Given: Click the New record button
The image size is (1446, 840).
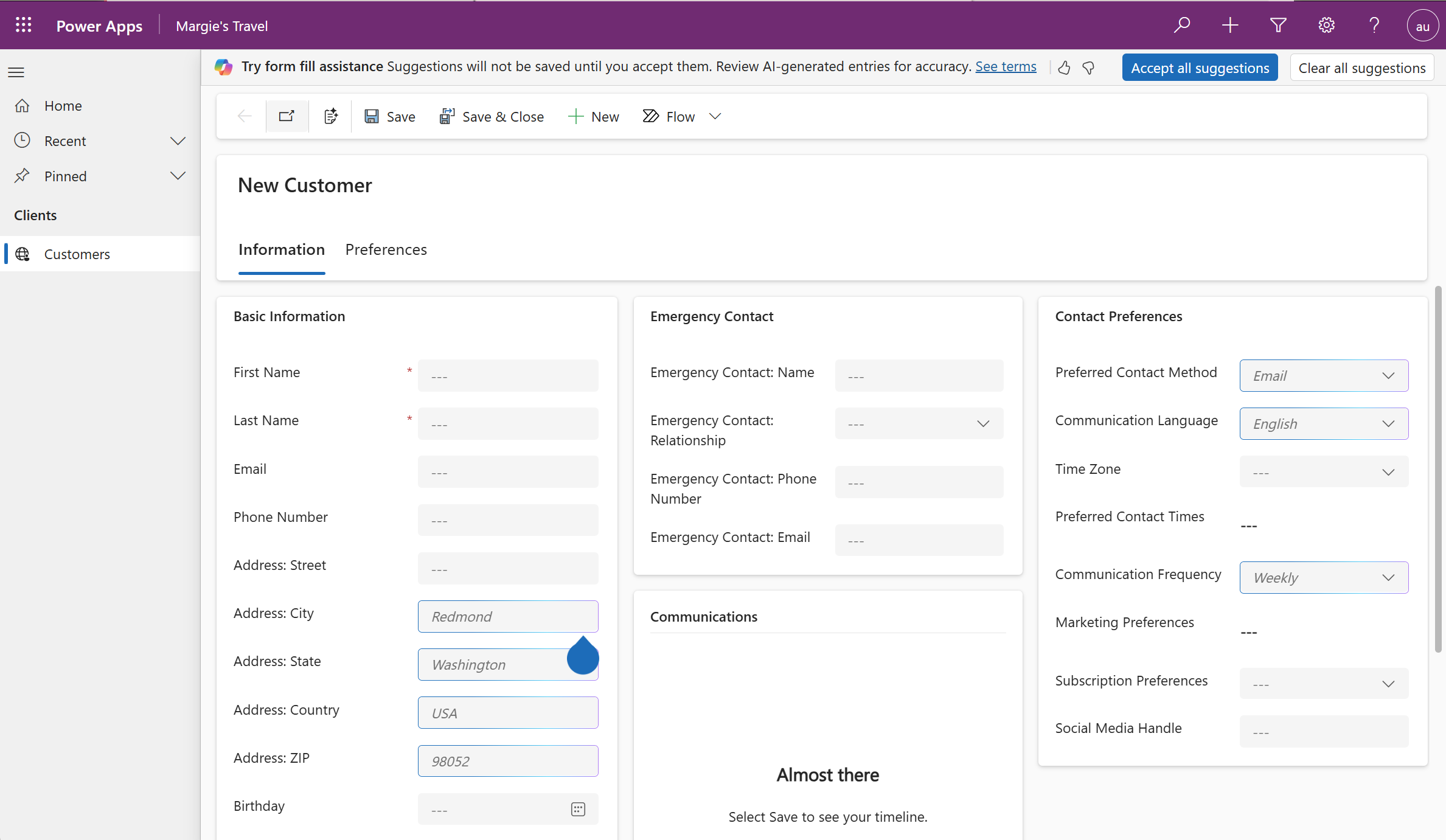Looking at the screenshot, I should (x=593, y=116).
